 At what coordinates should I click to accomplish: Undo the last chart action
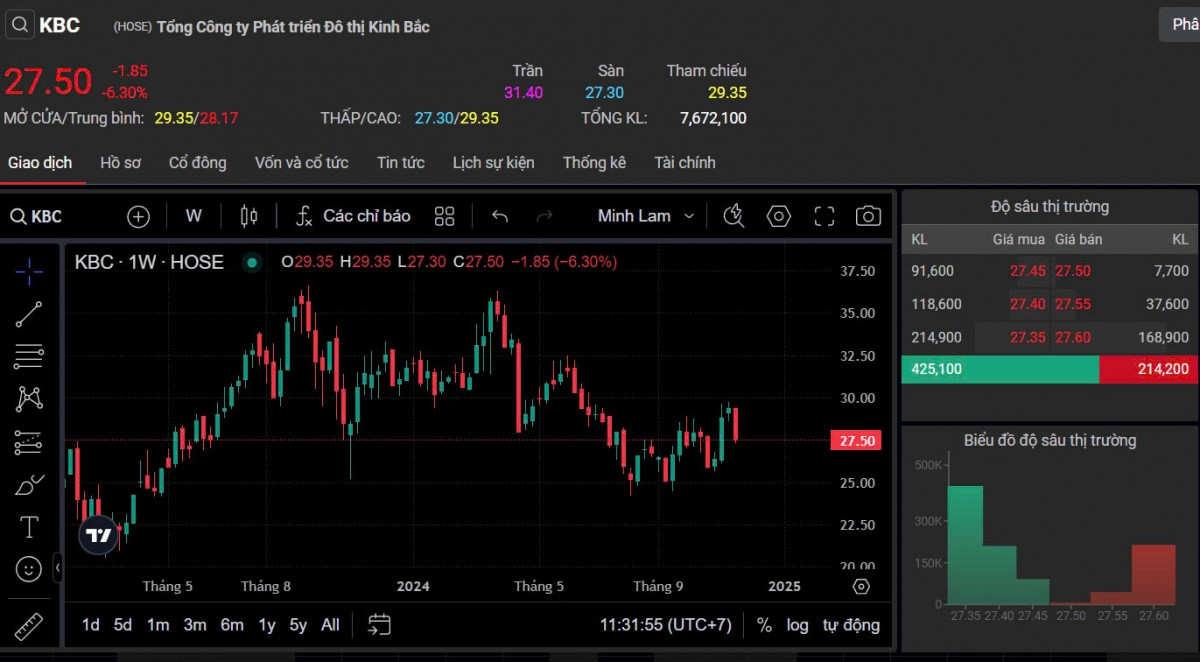500,216
